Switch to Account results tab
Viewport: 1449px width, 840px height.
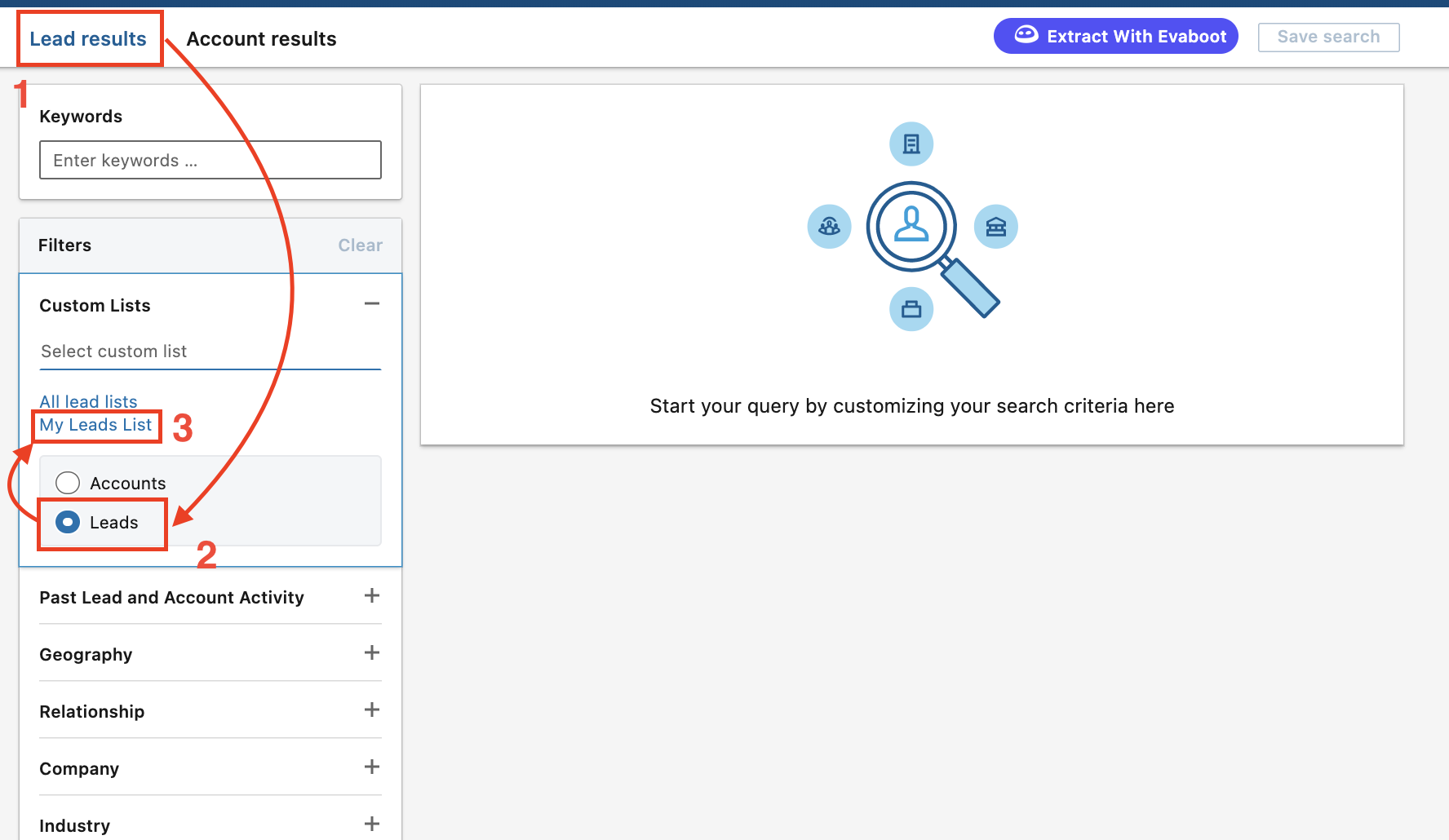[261, 38]
